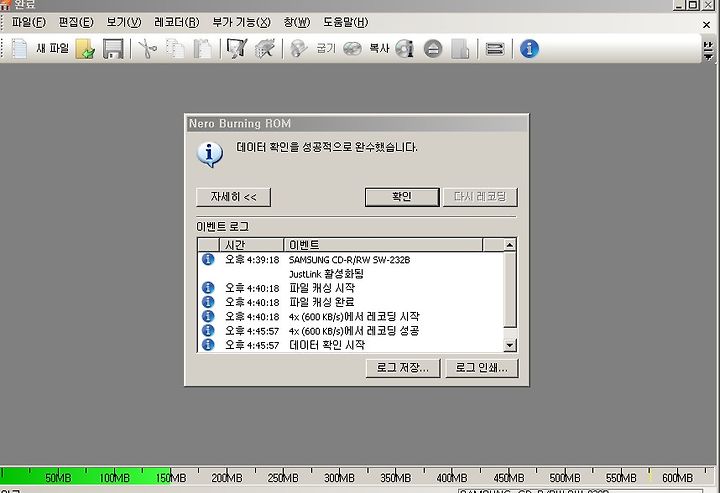Viewport: 720px width, 493px height.
Task: Click the info icon beside '파일 캐싱 시작'
Action: (x=208, y=288)
